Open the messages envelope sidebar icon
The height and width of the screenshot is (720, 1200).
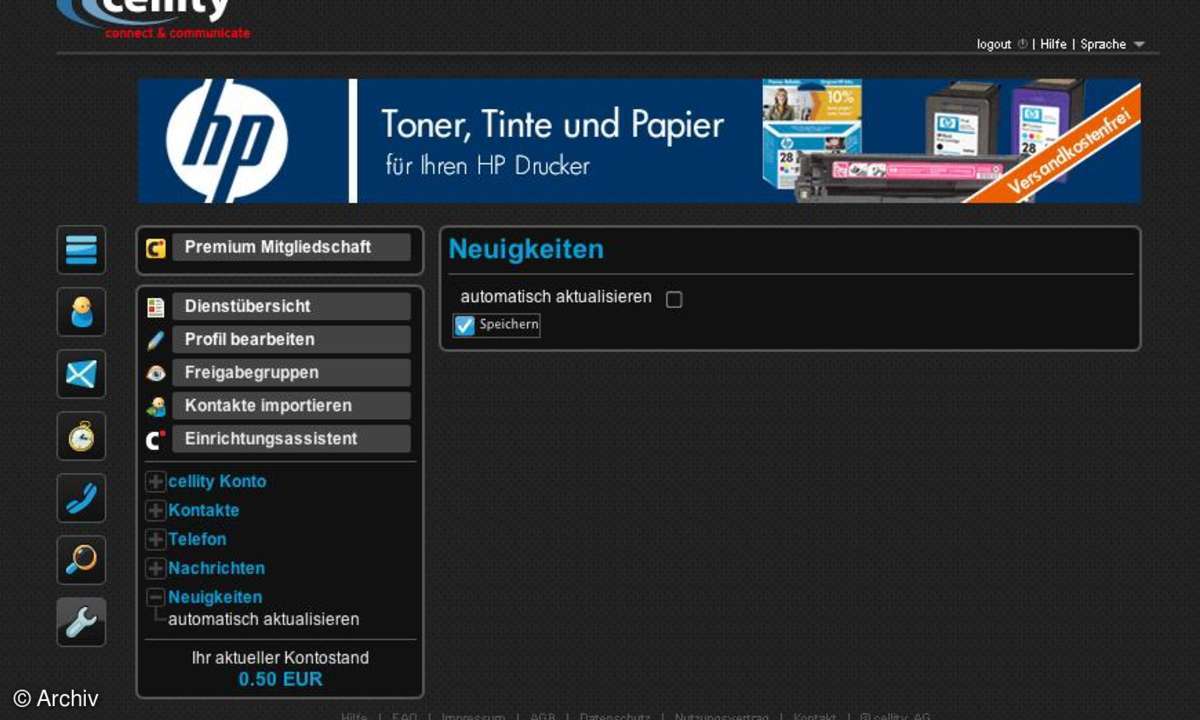click(x=81, y=374)
